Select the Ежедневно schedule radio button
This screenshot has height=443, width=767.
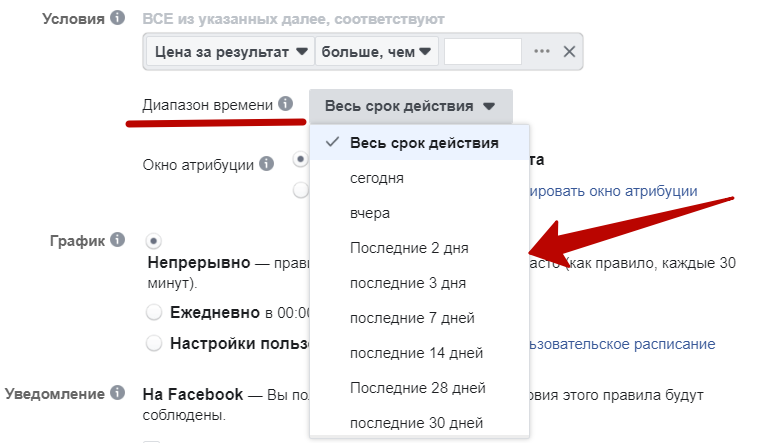coord(154,312)
